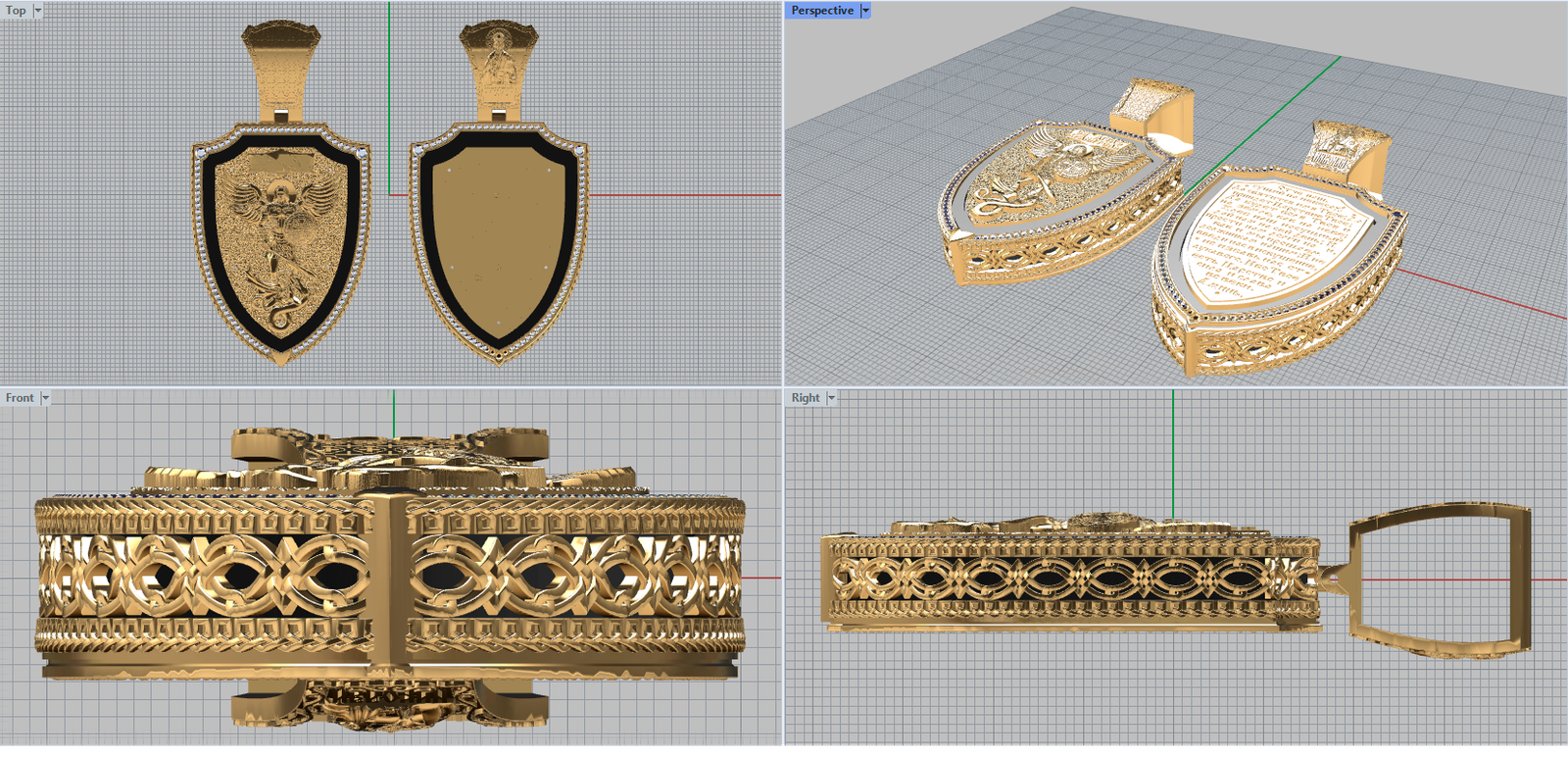Click the saint-figure bail in Top view
The width and height of the screenshot is (1568, 757).
tap(498, 64)
